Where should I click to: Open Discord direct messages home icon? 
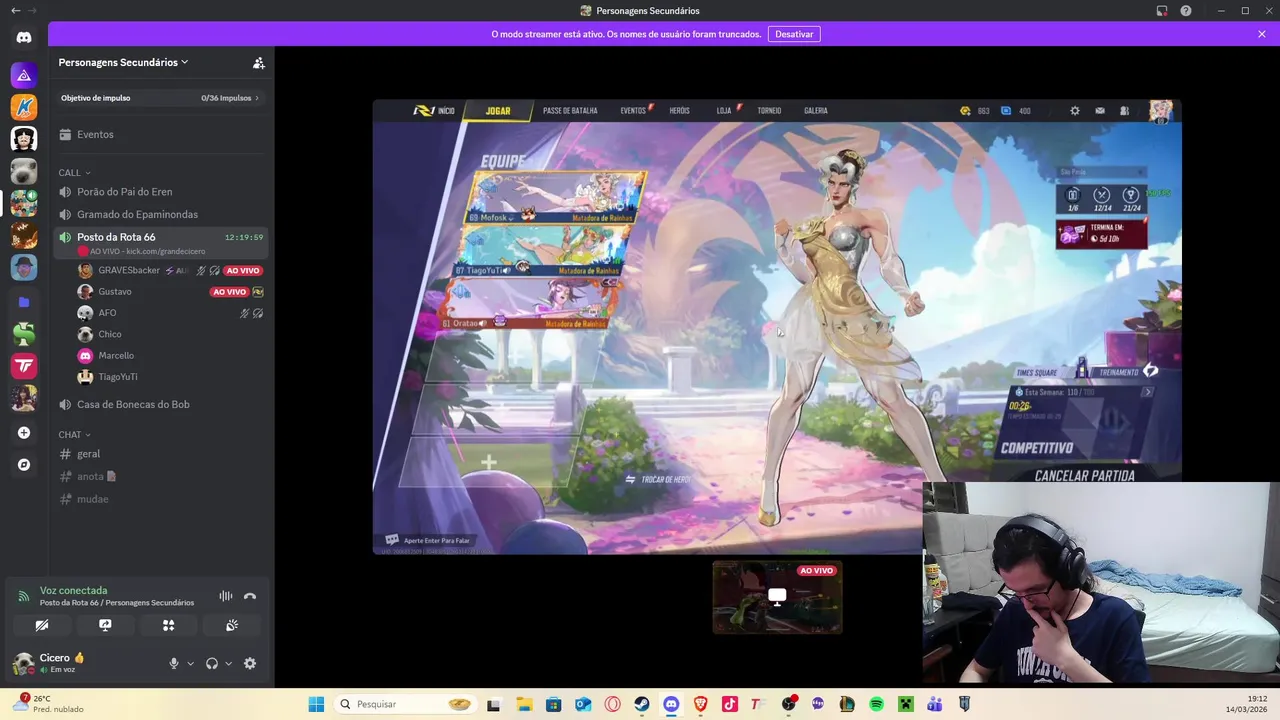pos(24,37)
